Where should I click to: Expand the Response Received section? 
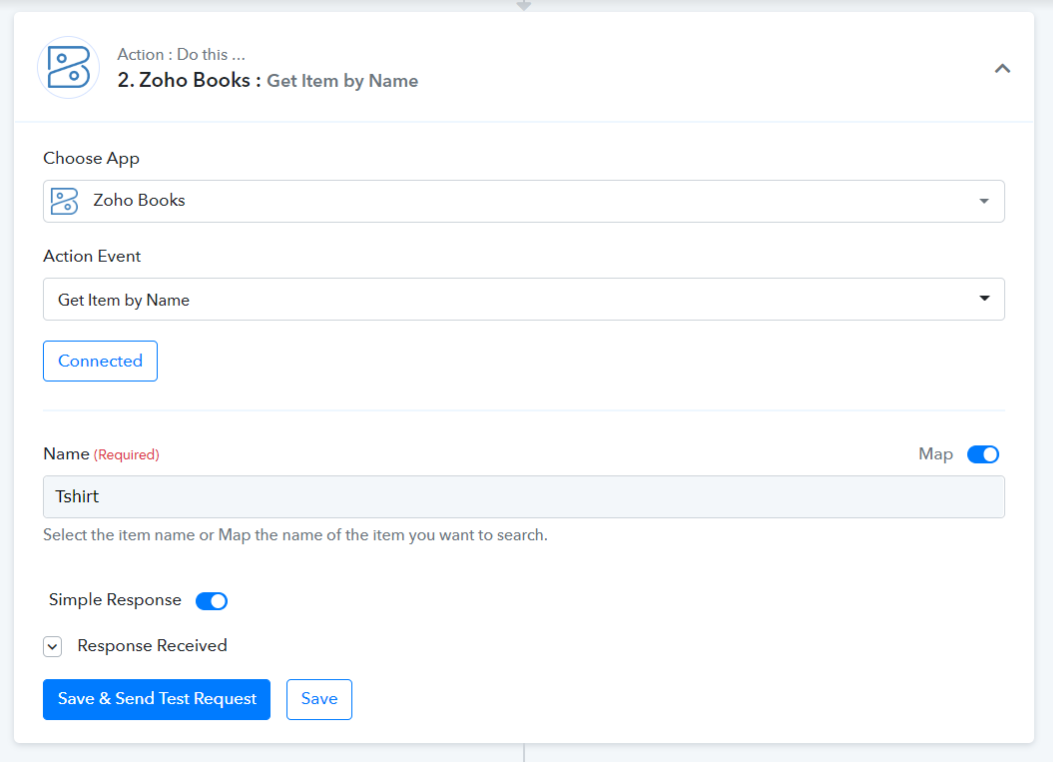click(52, 647)
